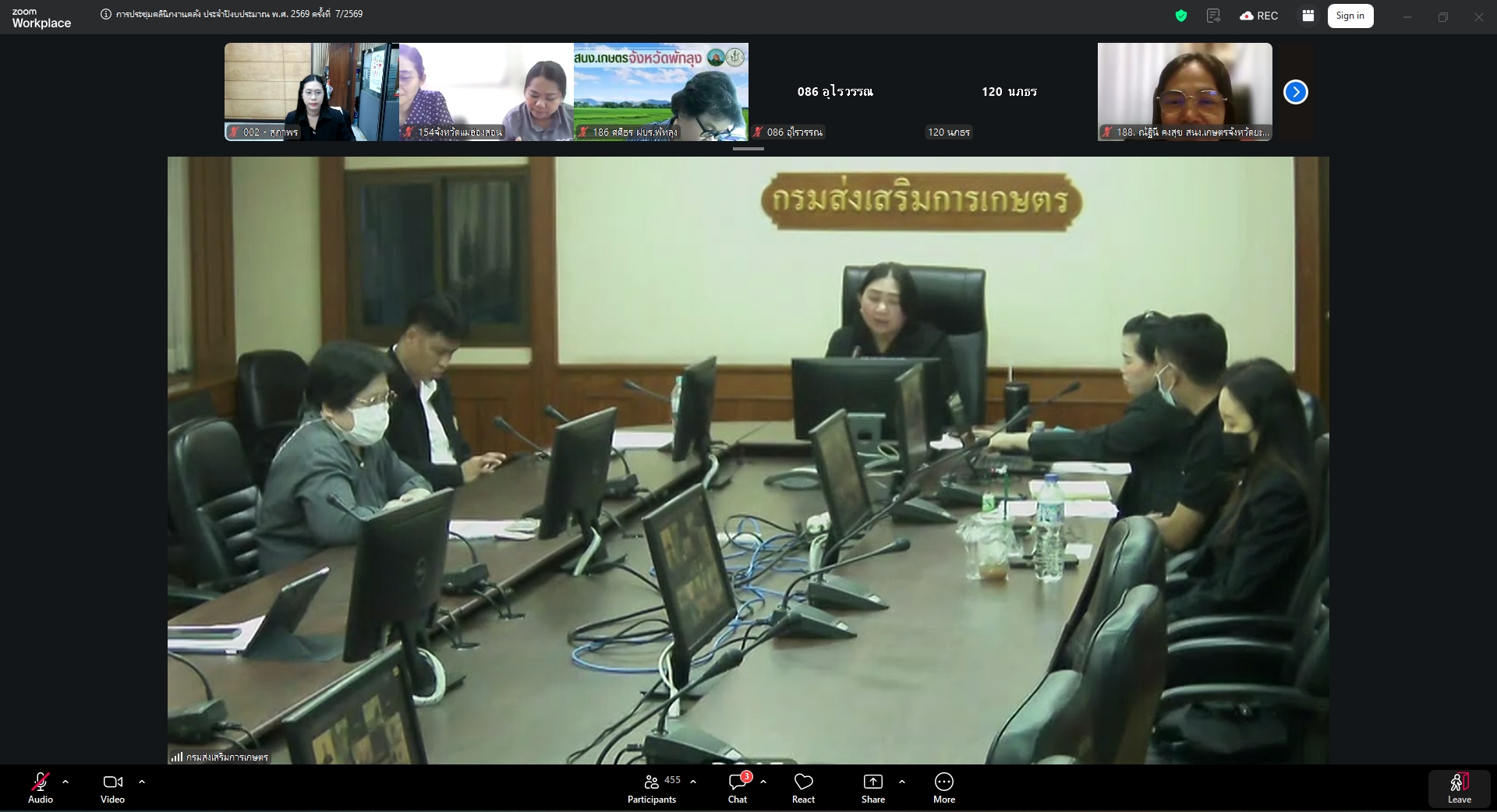The image size is (1497, 812).
Task: Open the React emoji menu
Action: pos(803,788)
